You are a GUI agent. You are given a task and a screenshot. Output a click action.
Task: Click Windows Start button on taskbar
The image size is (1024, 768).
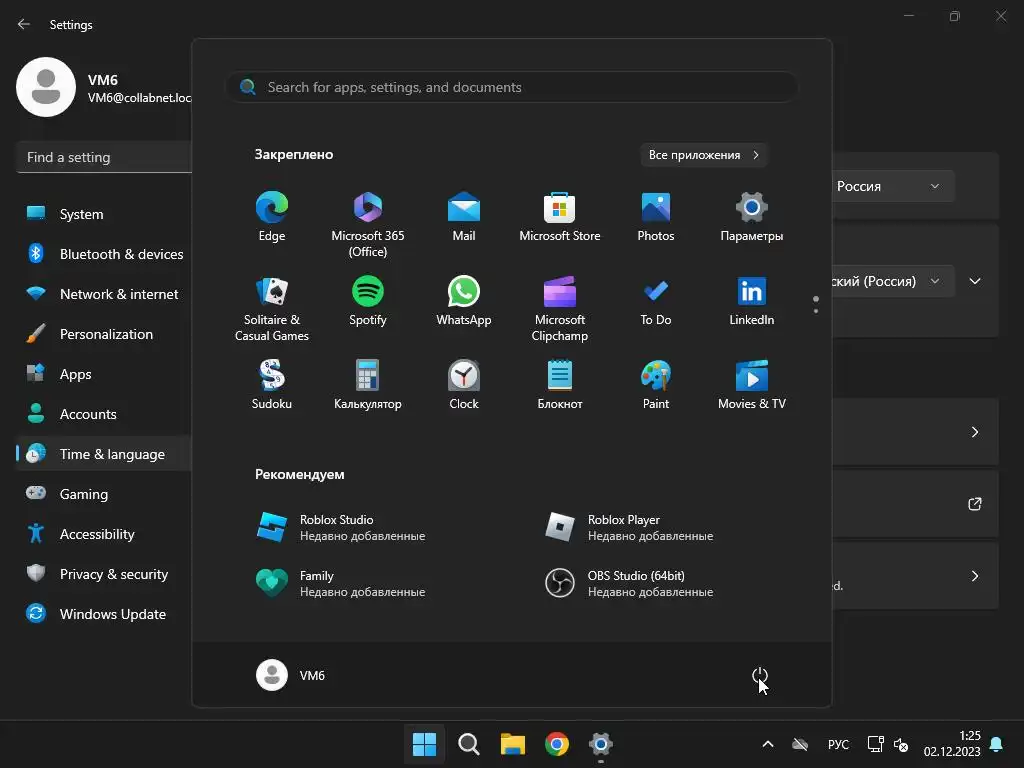tap(424, 744)
